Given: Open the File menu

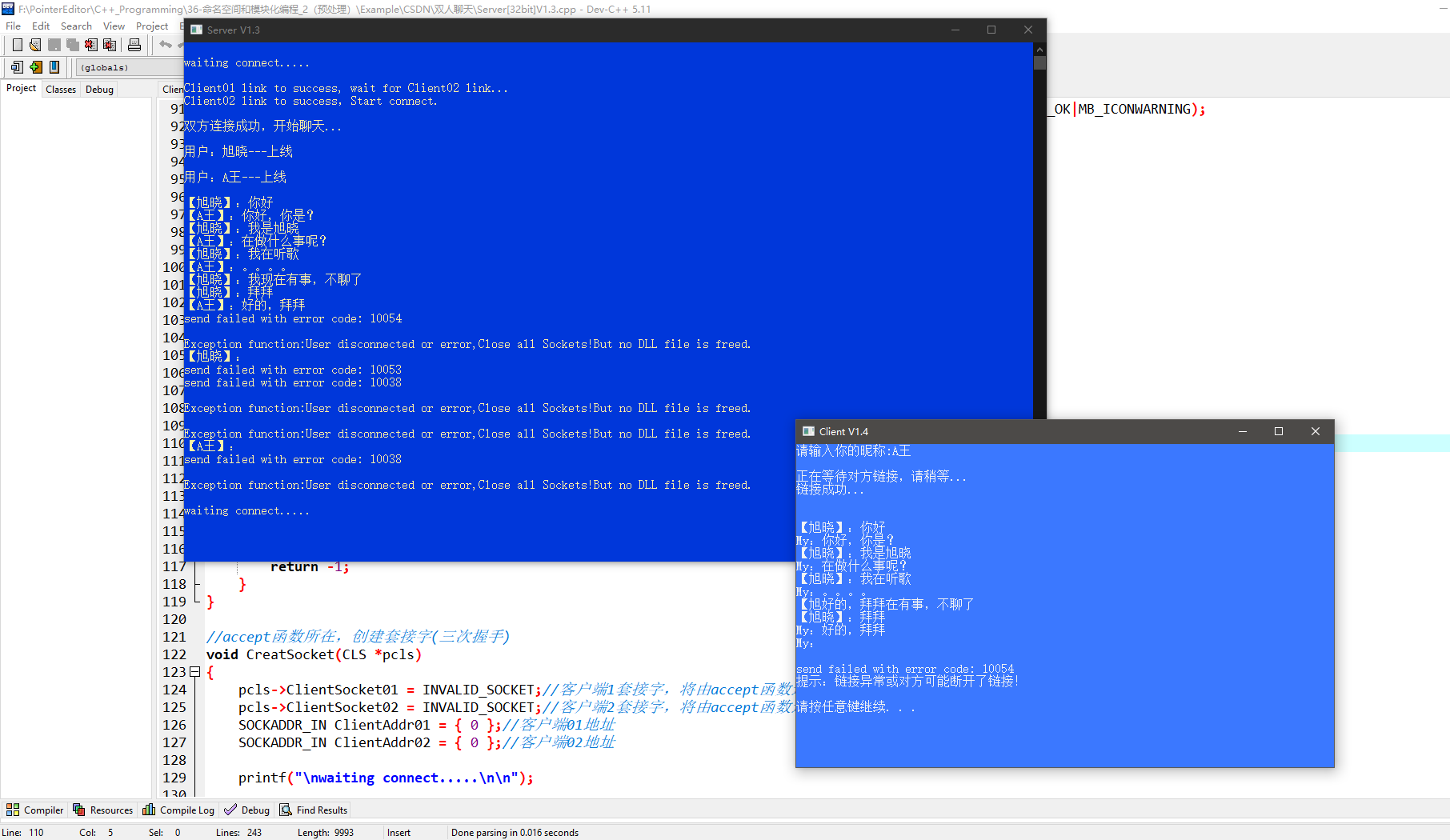Looking at the screenshot, I should click(14, 26).
